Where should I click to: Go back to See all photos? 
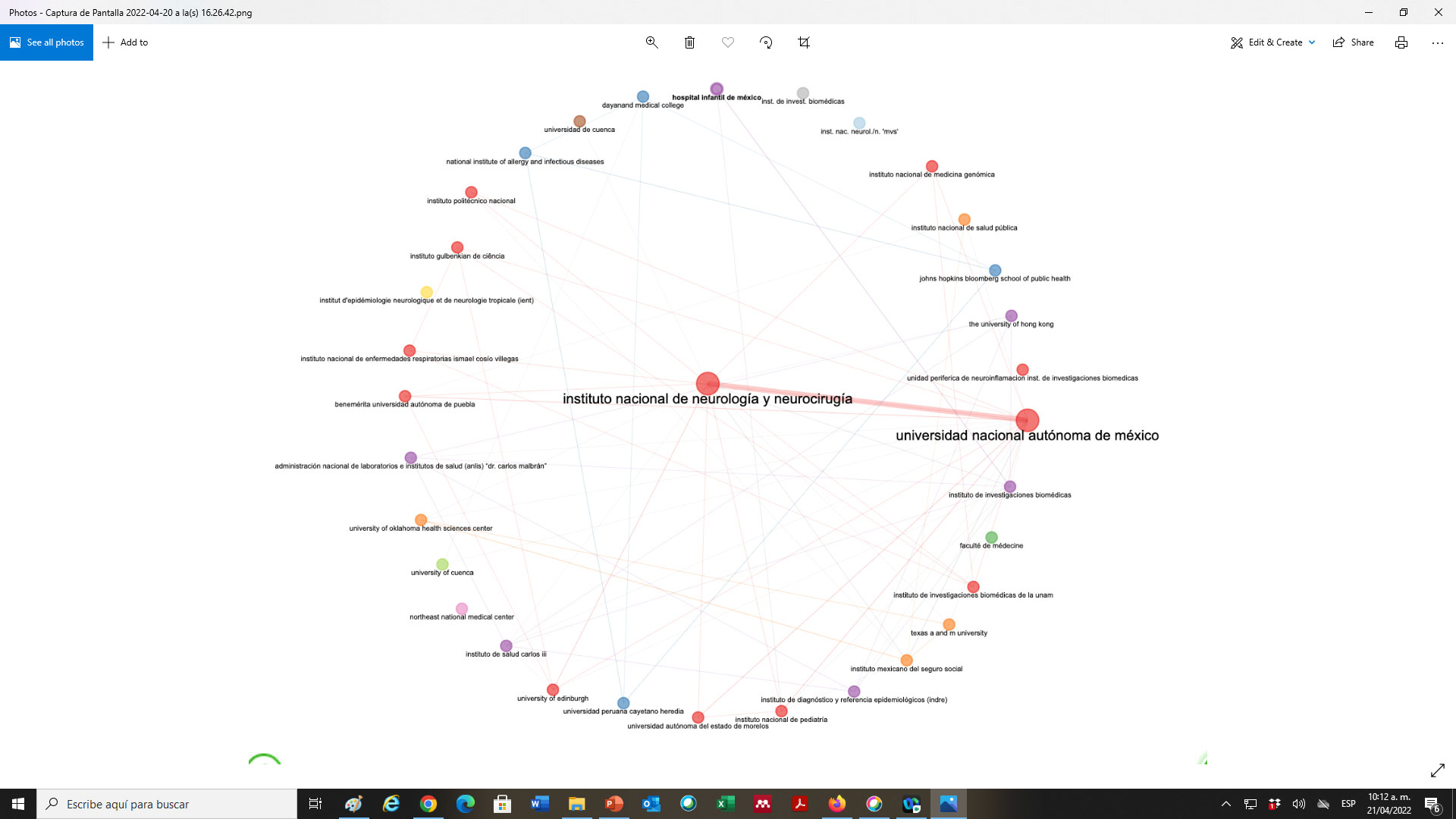[x=47, y=42]
